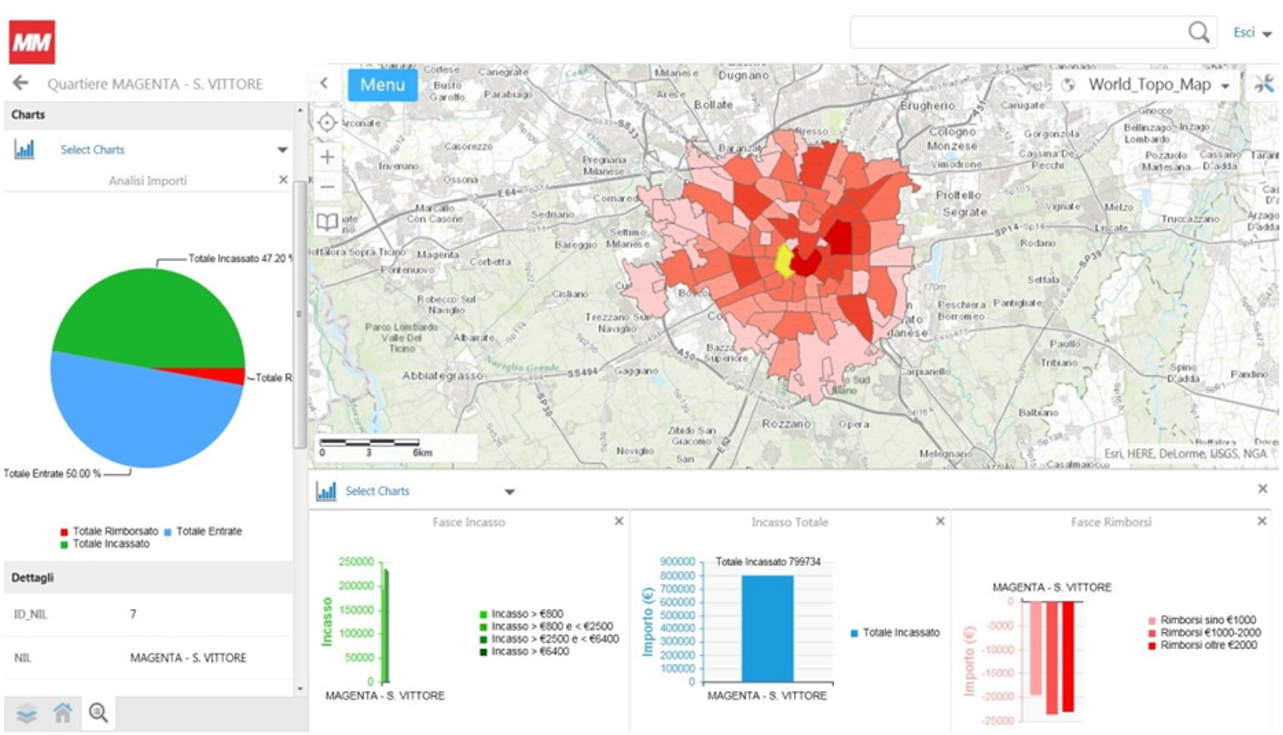1283x735 pixels.
Task: Click inside the top search field
Action: 1017,32
